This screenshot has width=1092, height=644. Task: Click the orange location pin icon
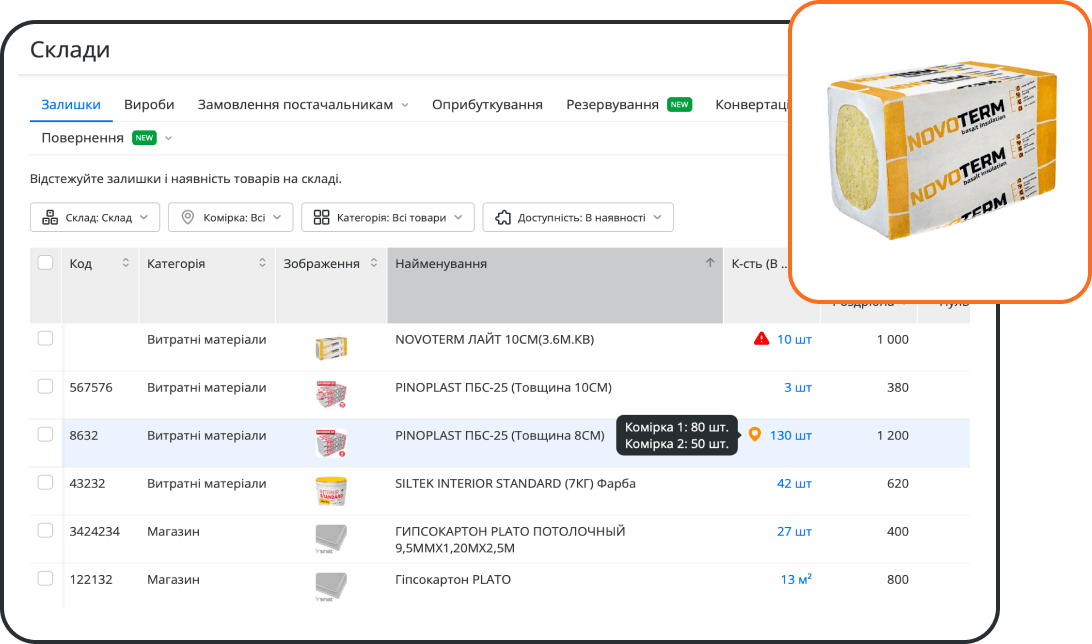755,435
